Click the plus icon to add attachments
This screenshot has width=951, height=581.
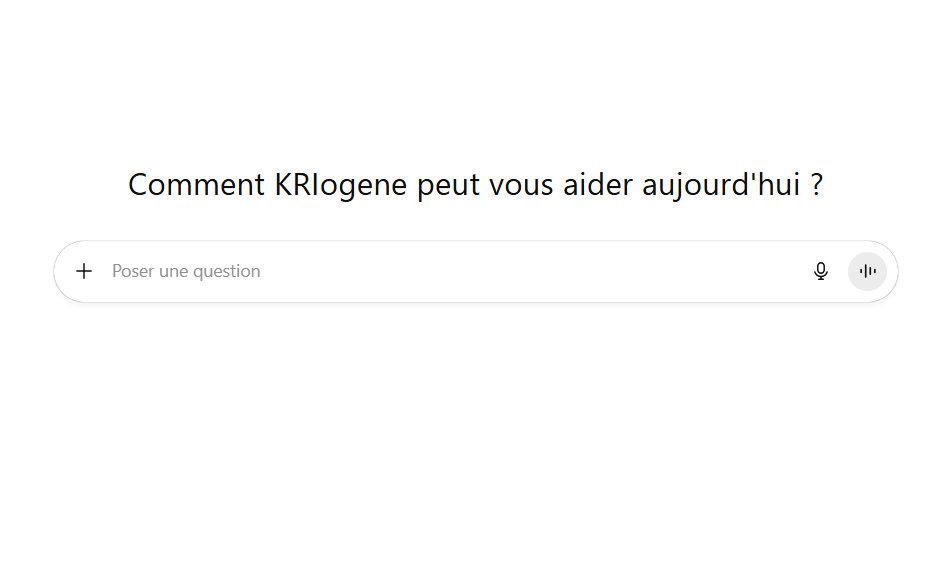point(84,271)
